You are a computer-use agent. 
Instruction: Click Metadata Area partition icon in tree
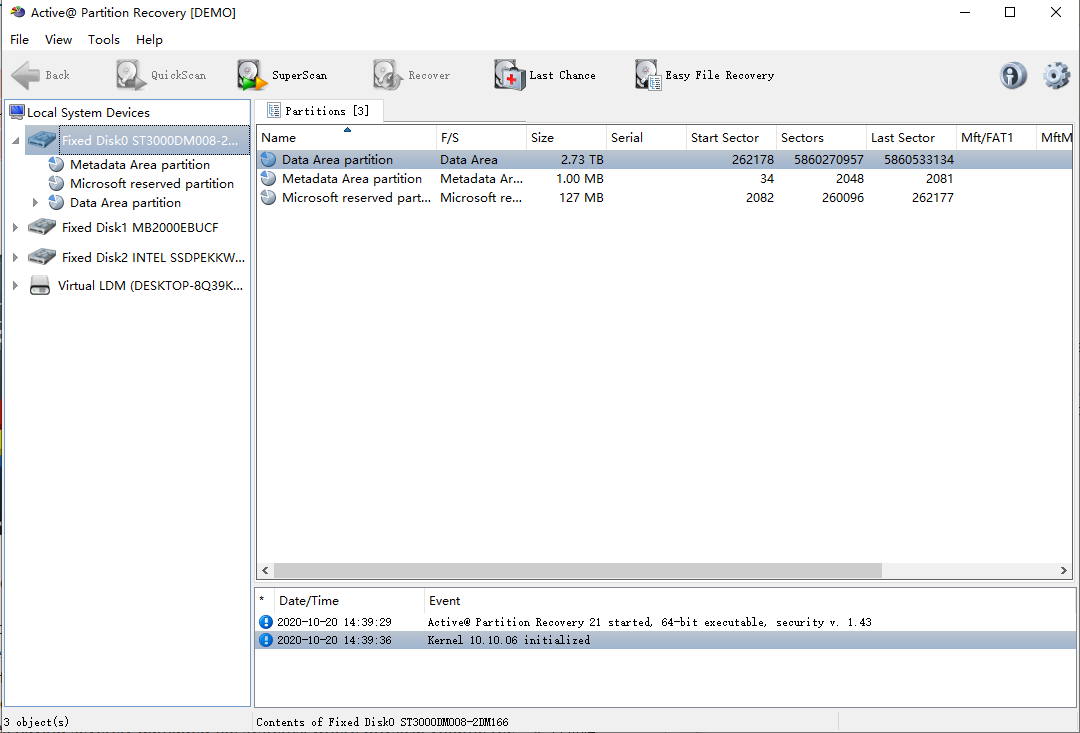pyautogui.click(x=56, y=165)
